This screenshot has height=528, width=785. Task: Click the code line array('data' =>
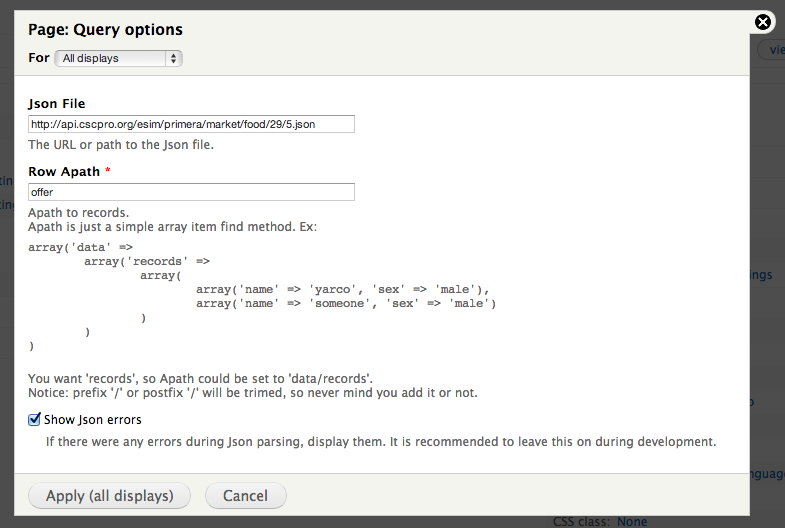point(80,248)
